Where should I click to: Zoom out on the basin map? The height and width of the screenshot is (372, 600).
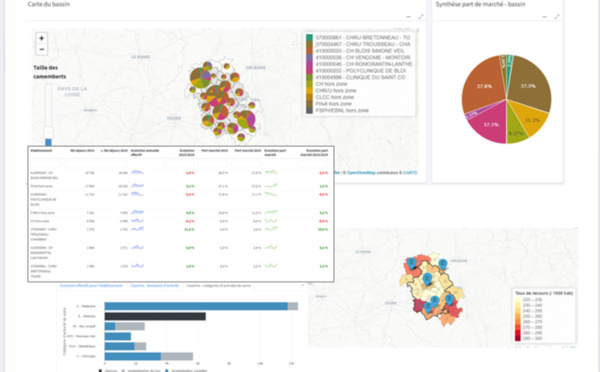42,49
